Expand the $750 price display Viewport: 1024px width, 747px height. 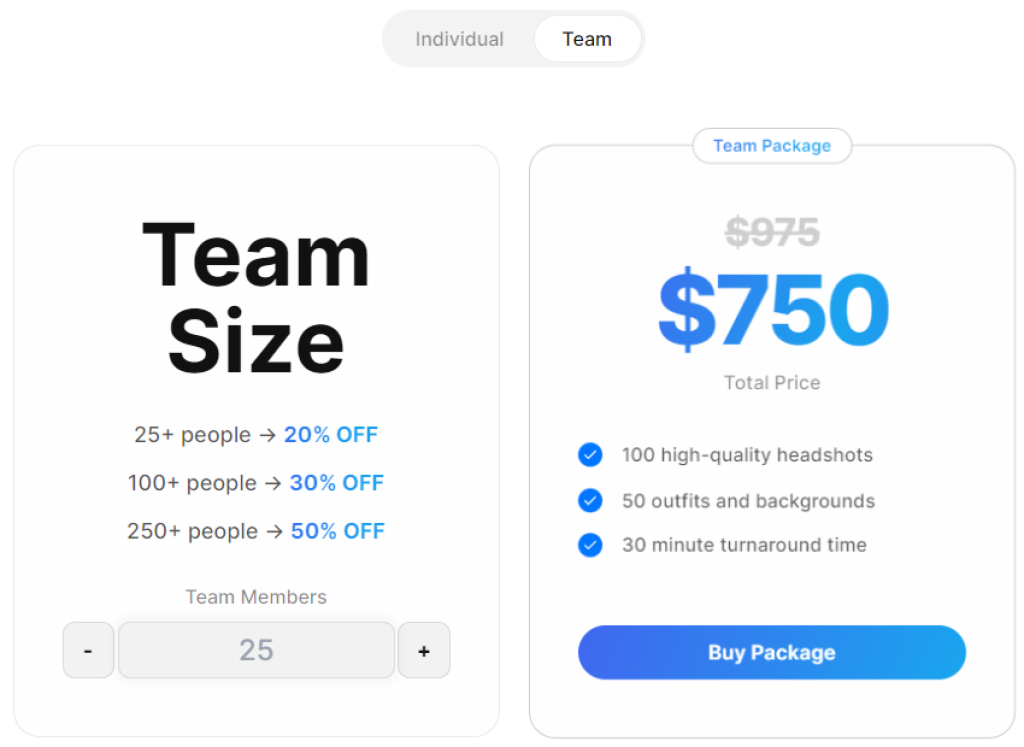(x=772, y=310)
